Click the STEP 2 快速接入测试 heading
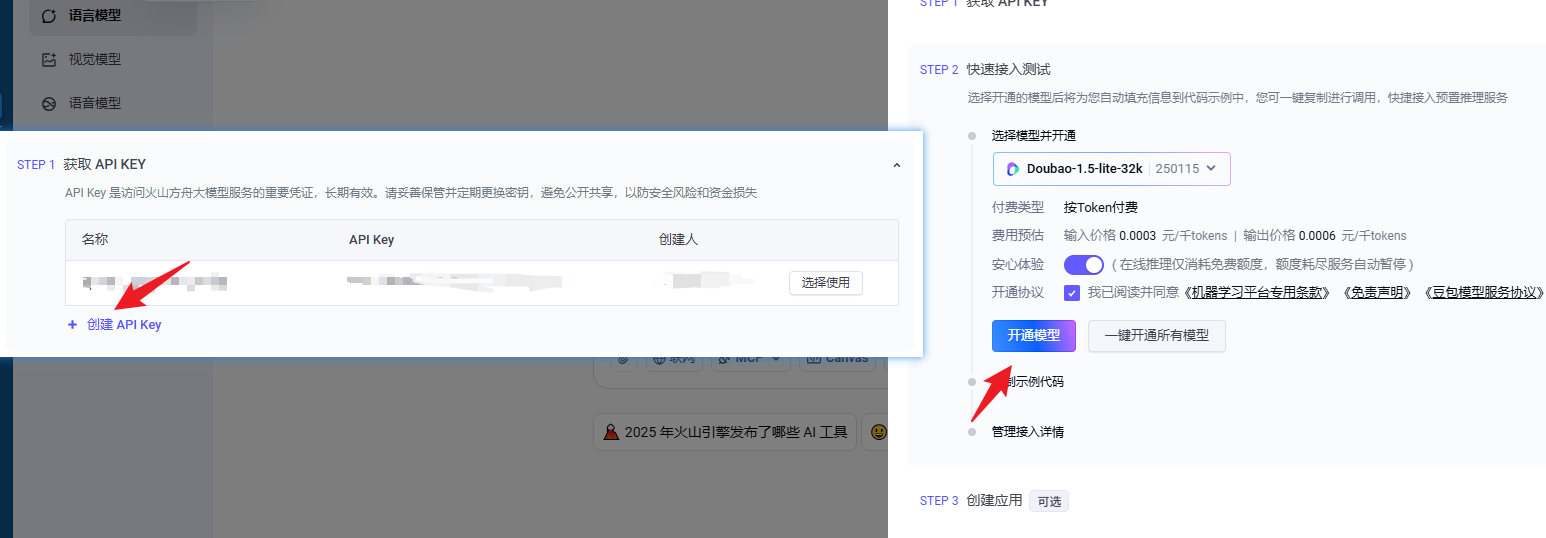The width and height of the screenshot is (1546, 538). (x=985, y=70)
